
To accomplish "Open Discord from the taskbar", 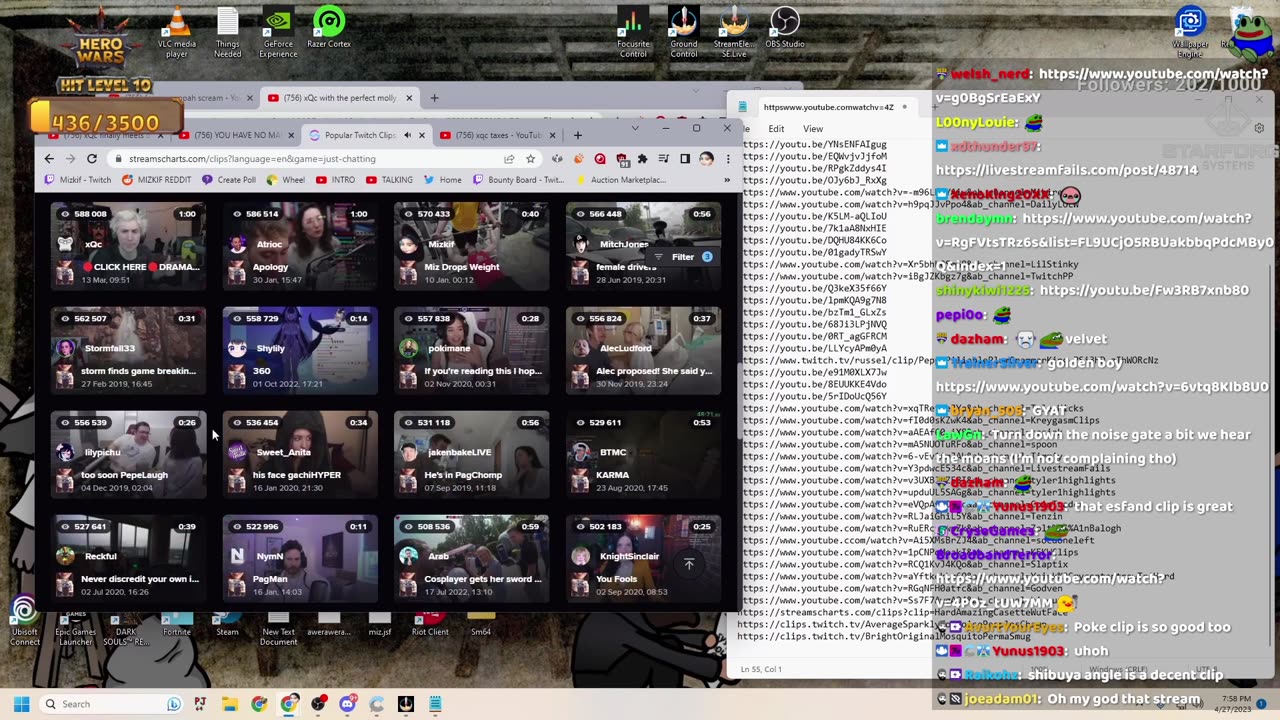I will 347,704.
